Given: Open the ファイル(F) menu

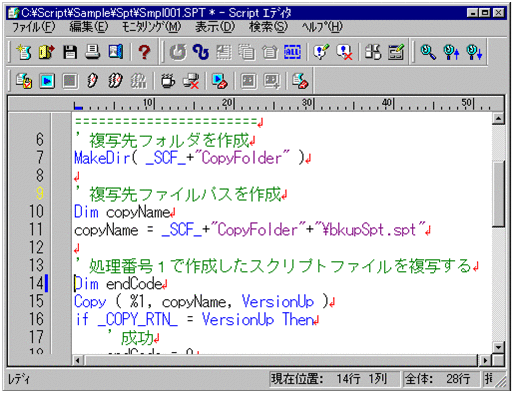Looking at the screenshot, I should coord(34,27).
